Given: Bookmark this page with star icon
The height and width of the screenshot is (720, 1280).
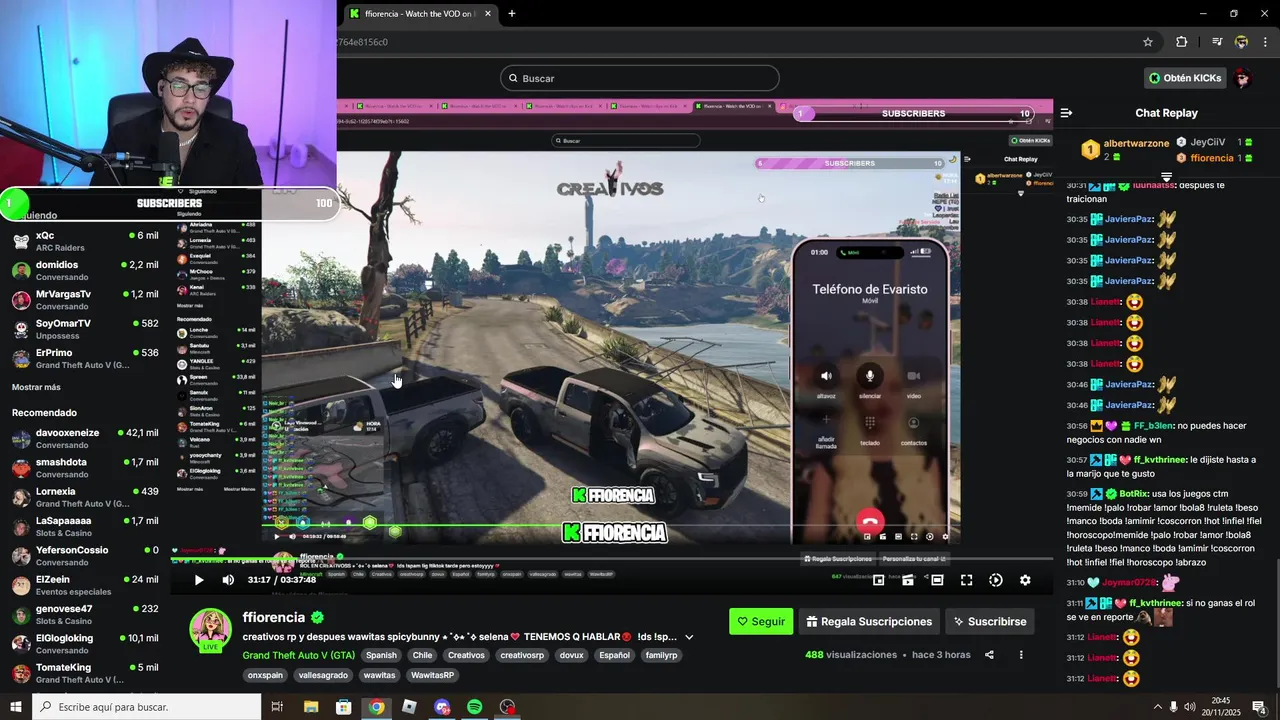Looking at the screenshot, I should click(x=1148, y=42).
